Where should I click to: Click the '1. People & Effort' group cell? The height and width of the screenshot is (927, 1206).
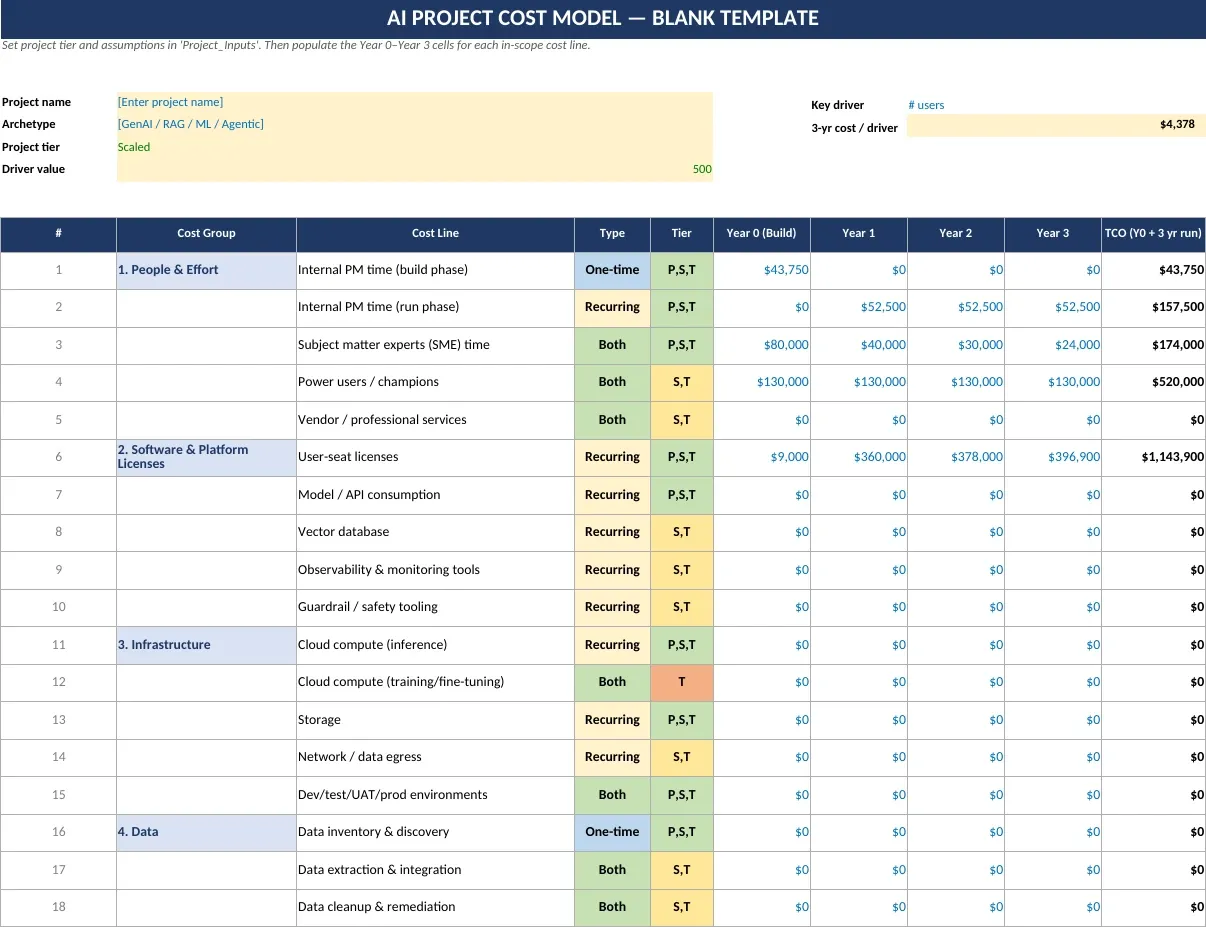click(206, 270)
